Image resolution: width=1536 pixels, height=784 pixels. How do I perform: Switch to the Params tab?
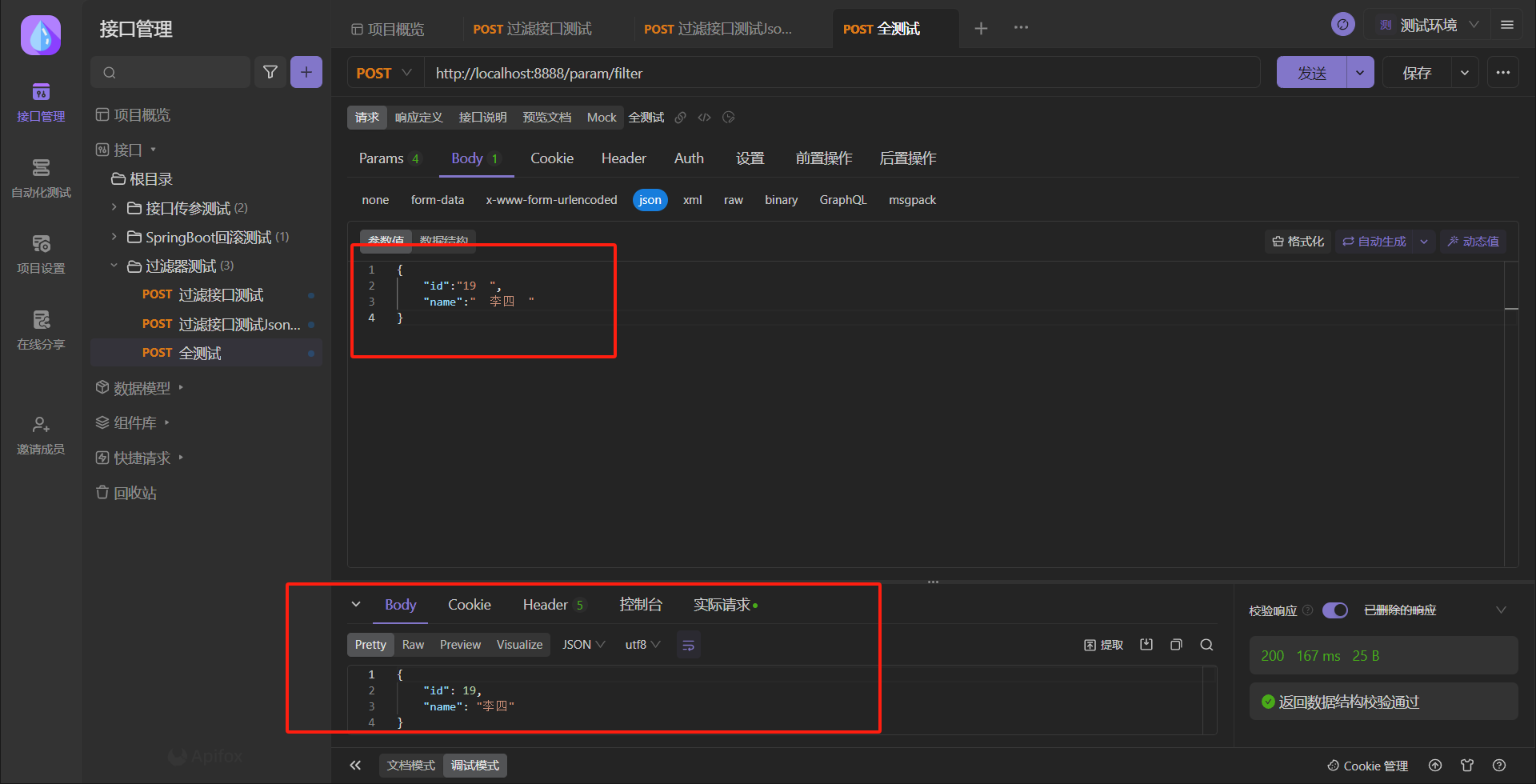pos(389,158)
